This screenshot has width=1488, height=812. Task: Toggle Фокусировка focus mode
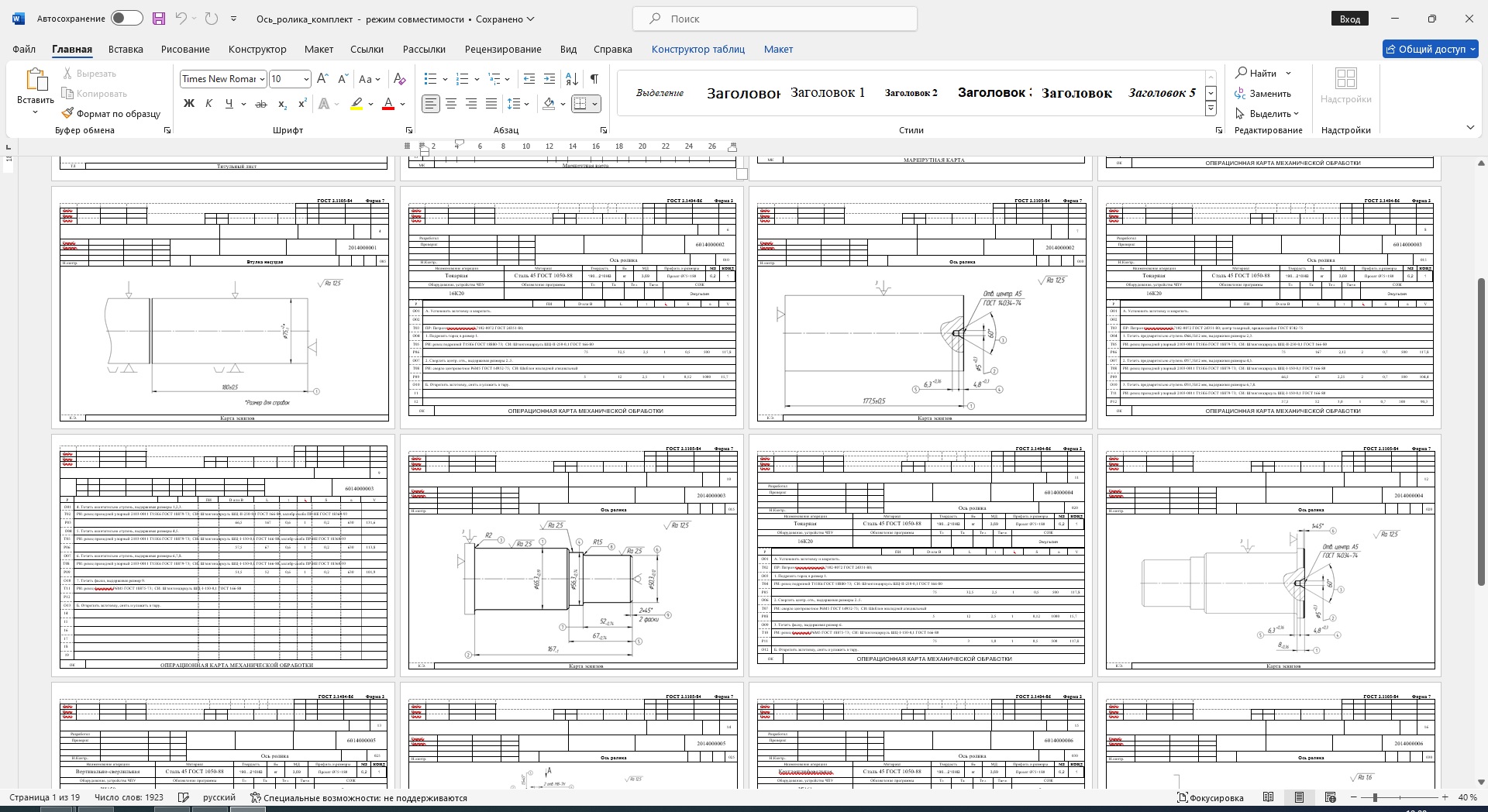[1210, 797]
